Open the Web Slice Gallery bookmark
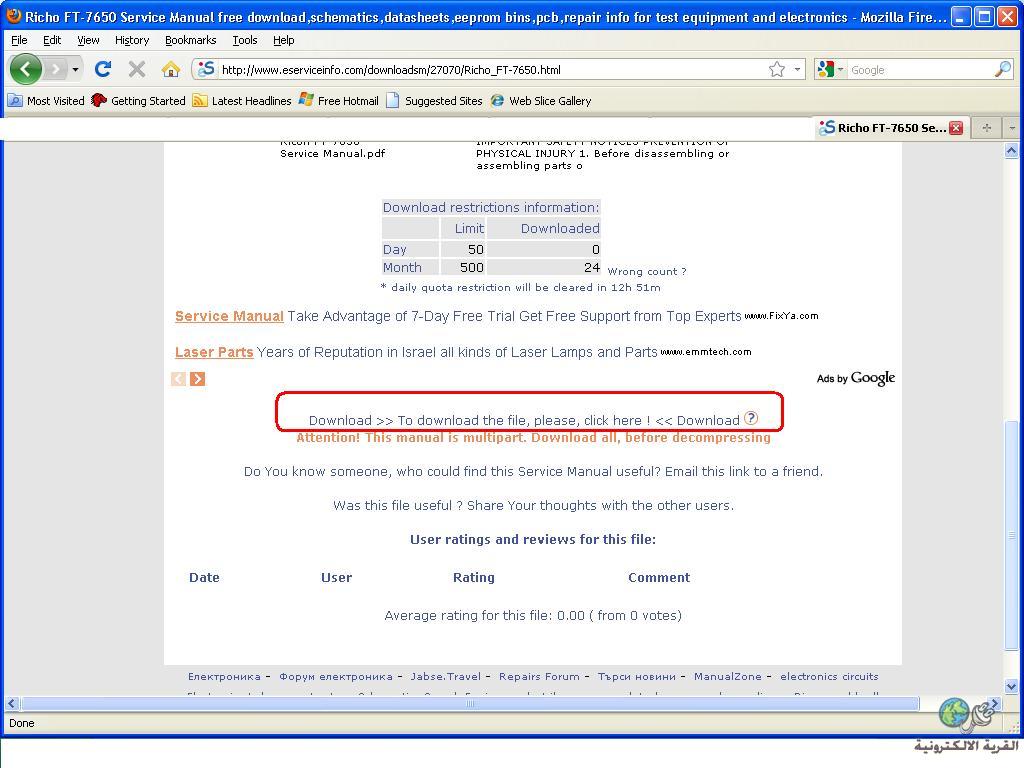1024x768 pixels. point(541,101)
